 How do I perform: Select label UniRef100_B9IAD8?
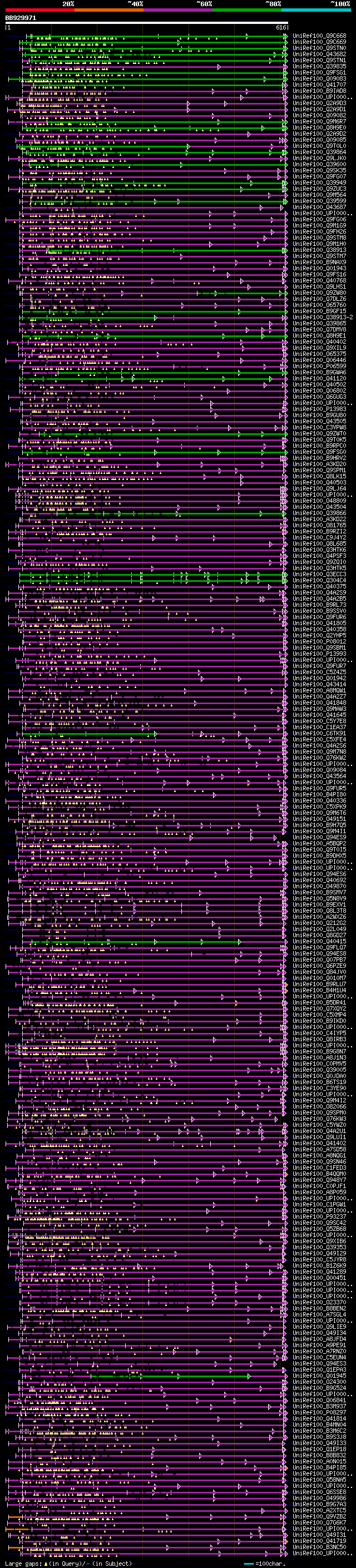[319, 91]
